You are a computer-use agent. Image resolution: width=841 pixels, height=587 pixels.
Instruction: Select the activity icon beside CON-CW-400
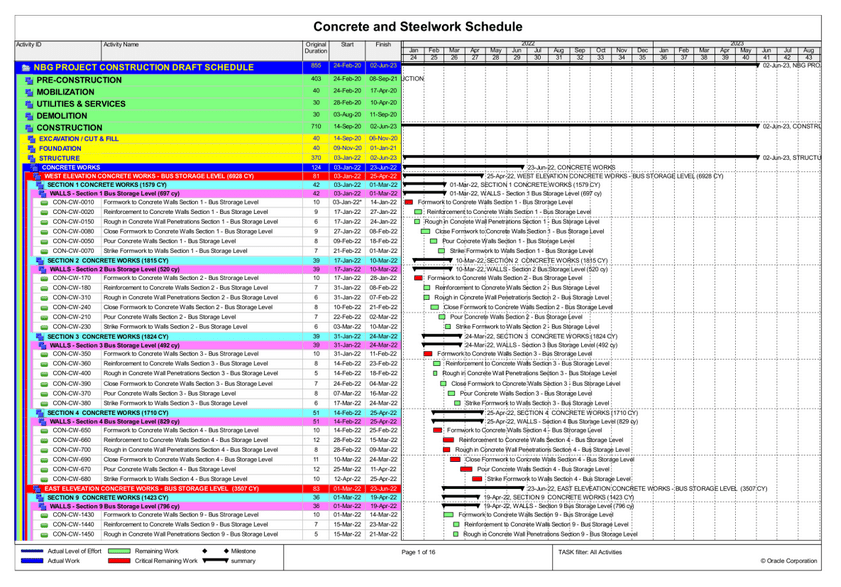[x=45, y=373]
